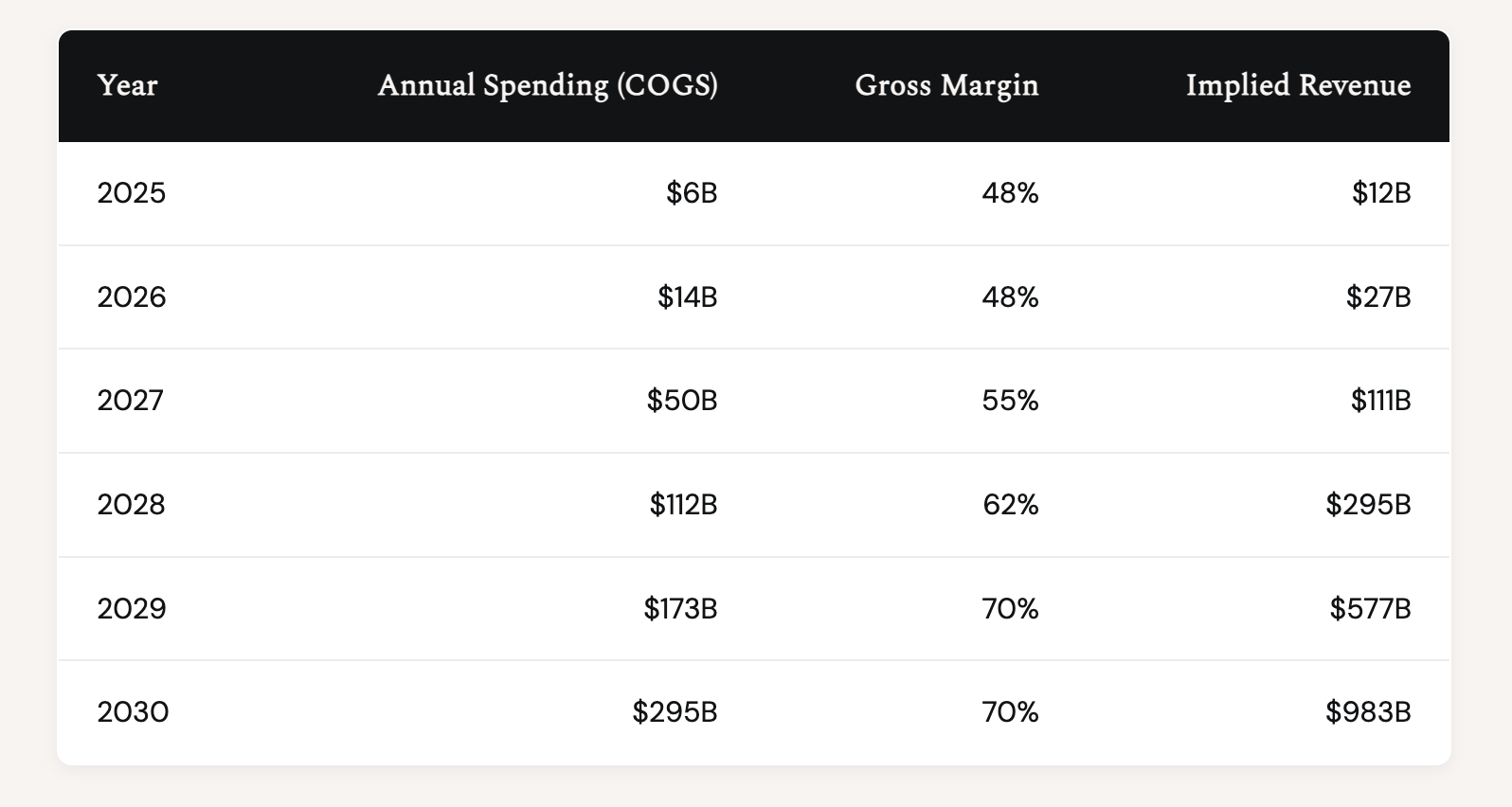Select the 2029 year cell

(x=132, y=608)
